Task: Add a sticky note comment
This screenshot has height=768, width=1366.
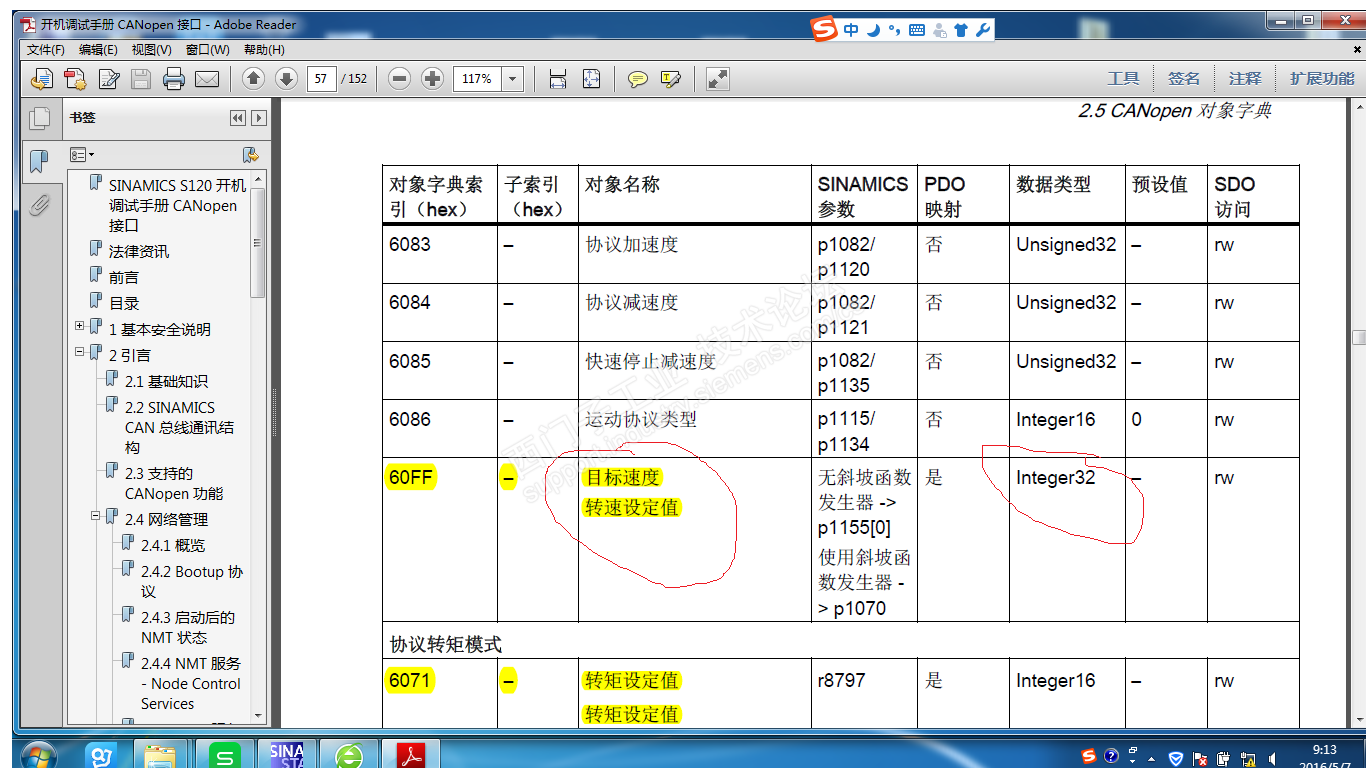Action: click(637, 78)
